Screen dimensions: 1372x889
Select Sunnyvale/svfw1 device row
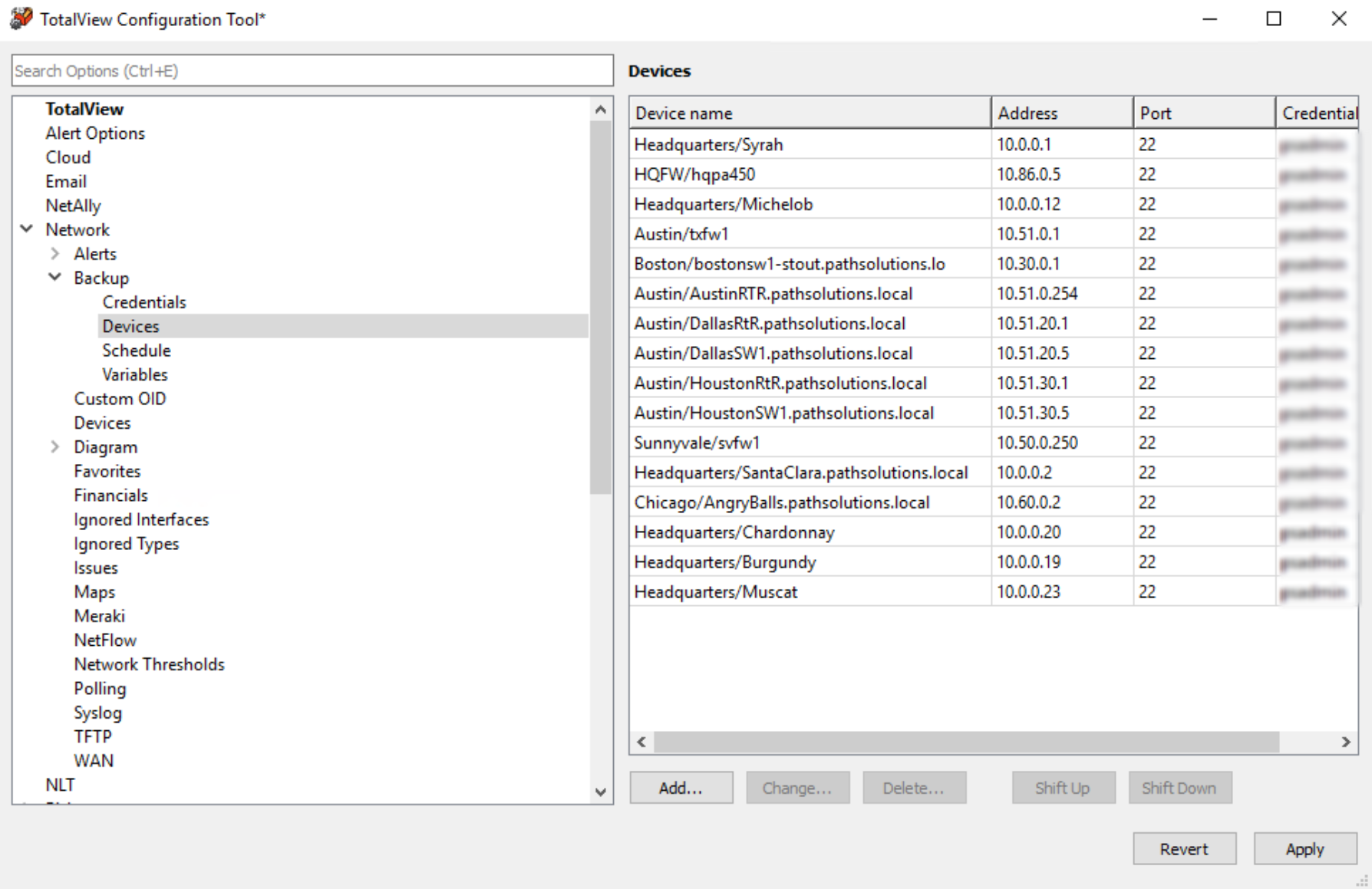[x=994, y=443]
